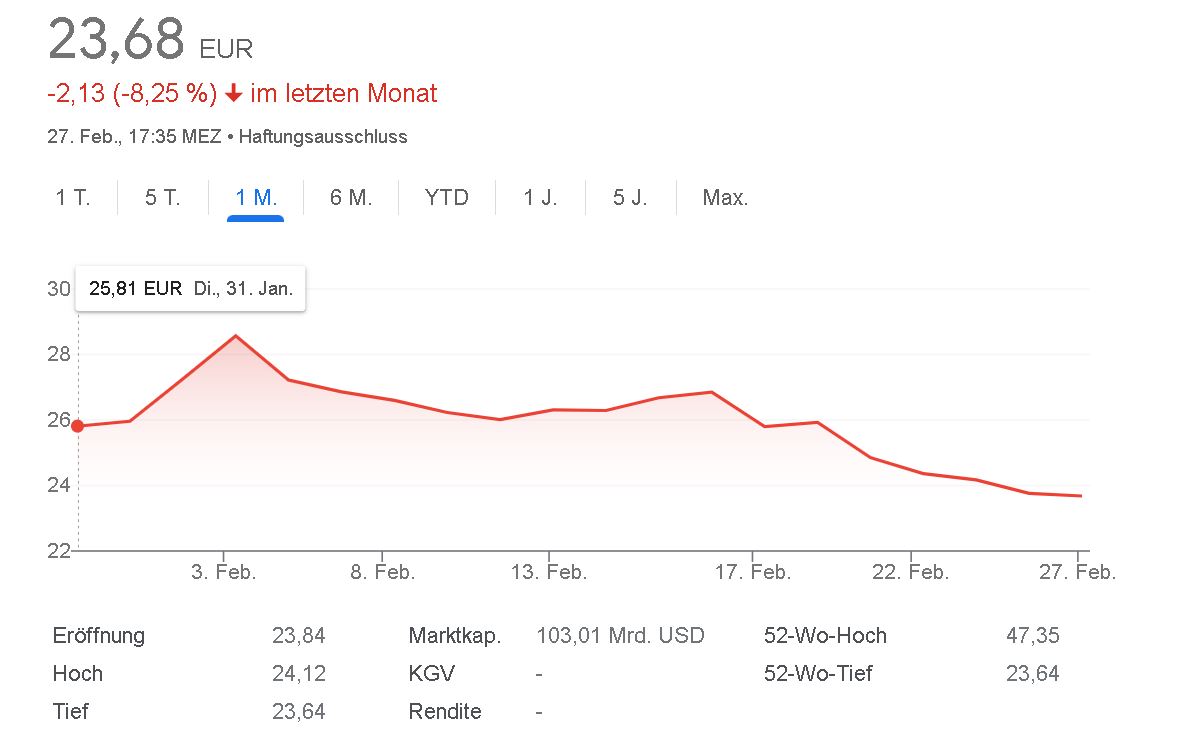1202x736 pixels.
Task: Click the 25,81 EUR tooltip box
Action: [191, 289]
